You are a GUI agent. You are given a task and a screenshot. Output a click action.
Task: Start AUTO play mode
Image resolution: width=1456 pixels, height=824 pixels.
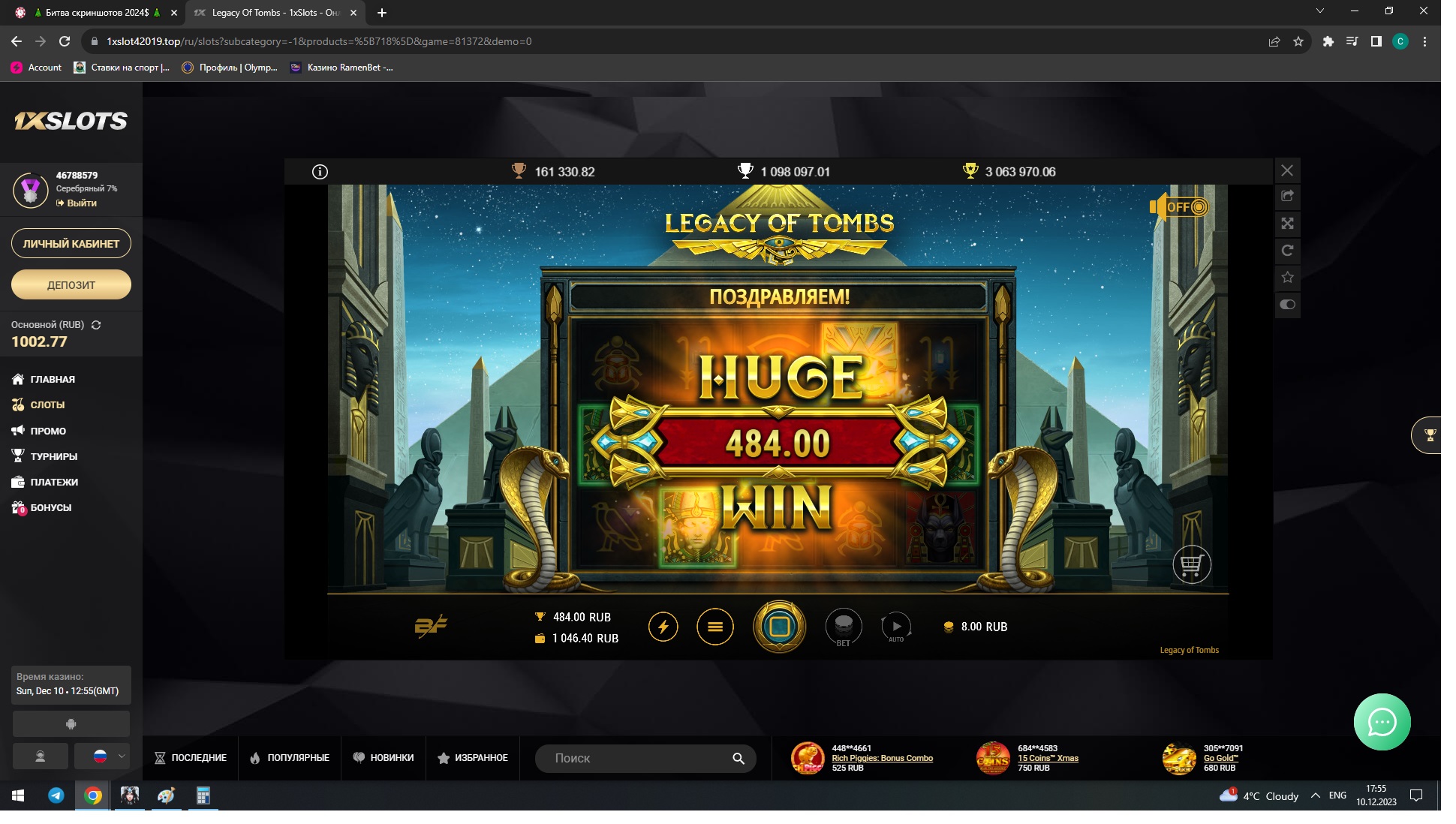896,626
